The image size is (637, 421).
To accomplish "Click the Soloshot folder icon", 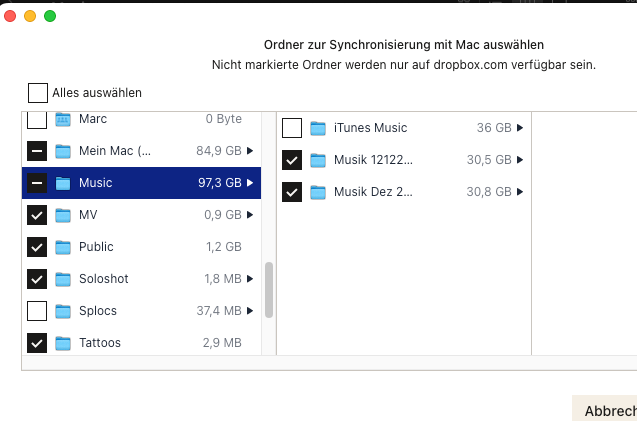I will tap(63, 279).
